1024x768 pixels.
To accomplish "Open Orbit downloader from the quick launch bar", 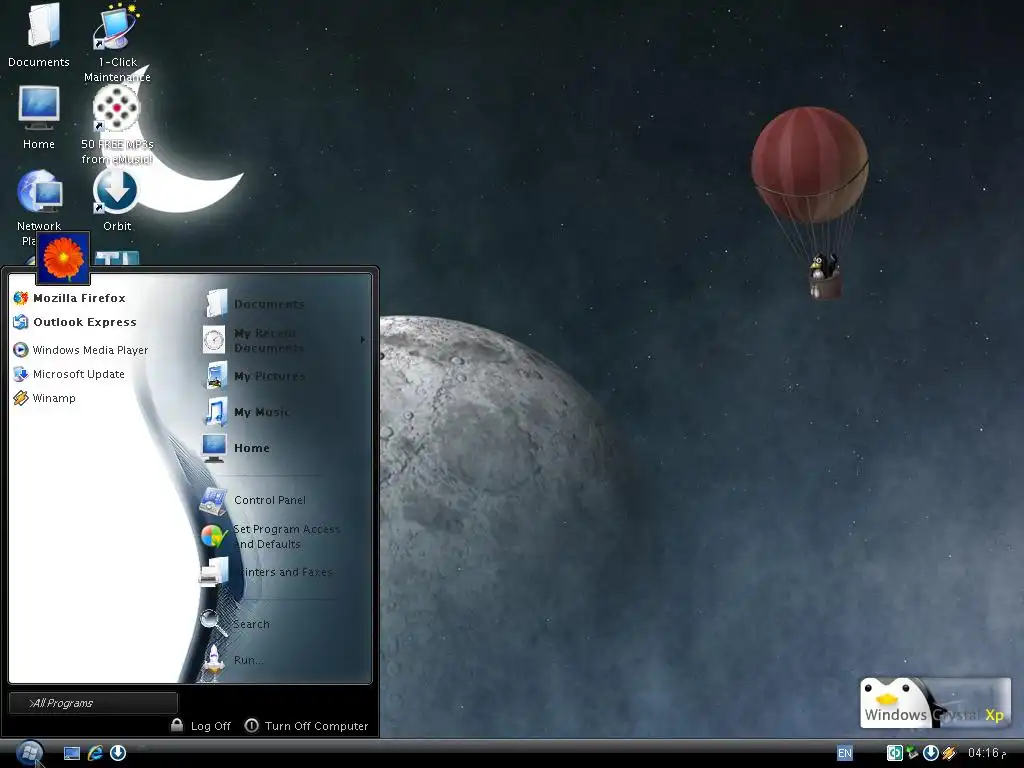I will click(118, 753).
